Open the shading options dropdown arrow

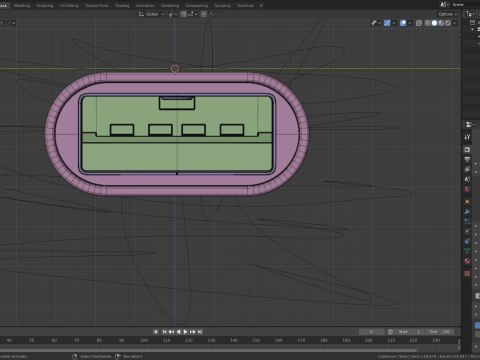click(454, 23)
